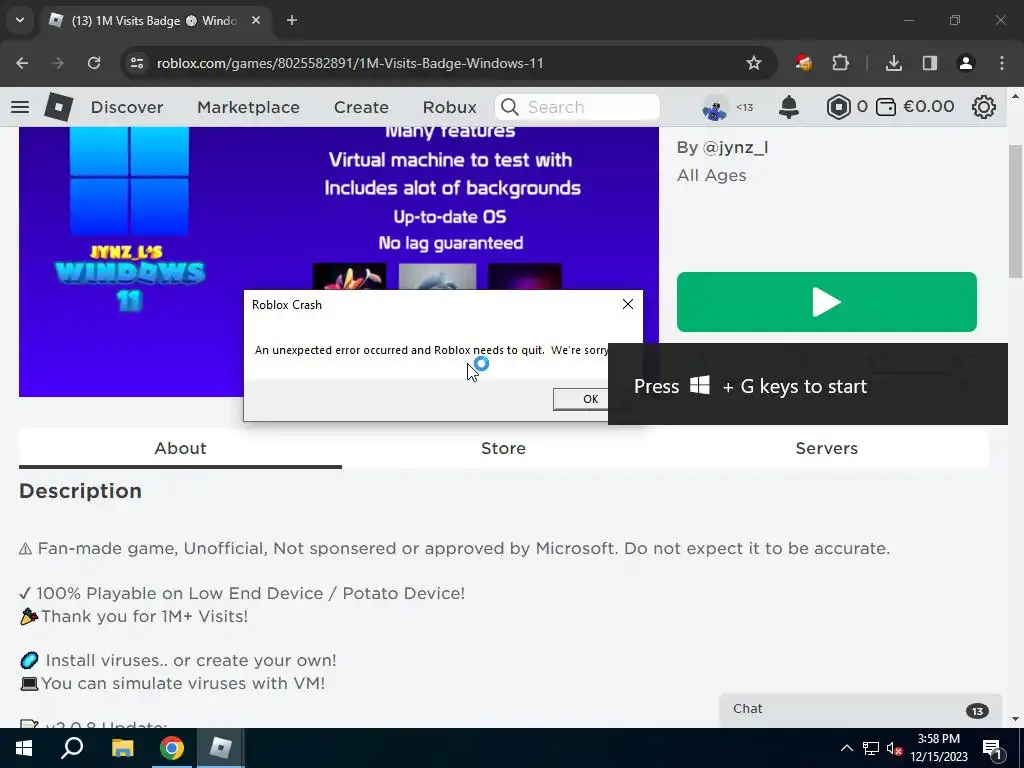Open the network tray icon

tap(871, 748)
